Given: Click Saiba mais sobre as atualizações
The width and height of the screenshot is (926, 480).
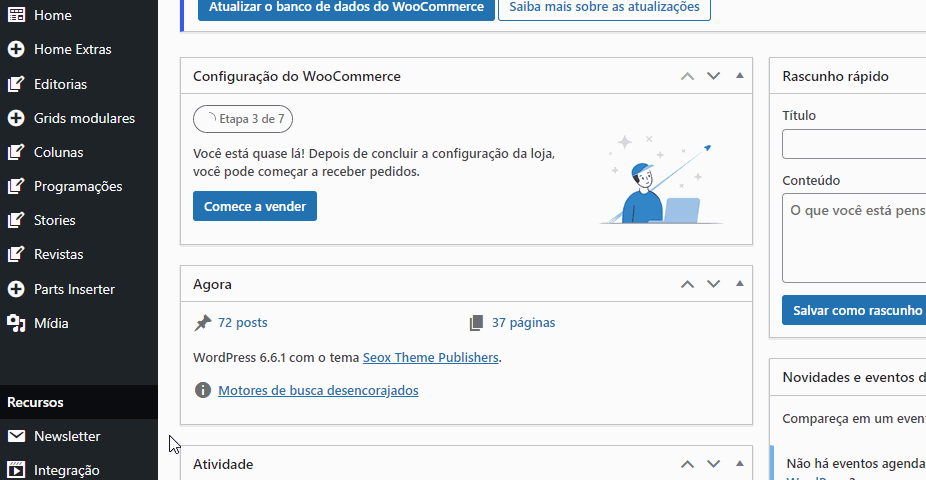Looking at the screenshot, I should (604, 8).
